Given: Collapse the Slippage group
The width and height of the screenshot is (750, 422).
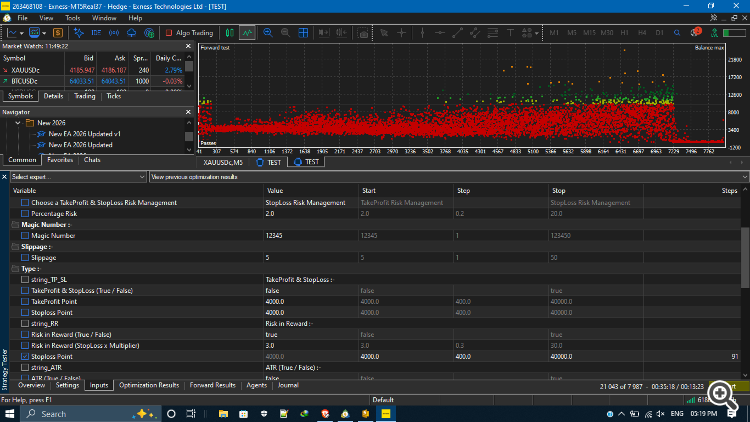Looking at the screenshot, I should tap(15, 246).
